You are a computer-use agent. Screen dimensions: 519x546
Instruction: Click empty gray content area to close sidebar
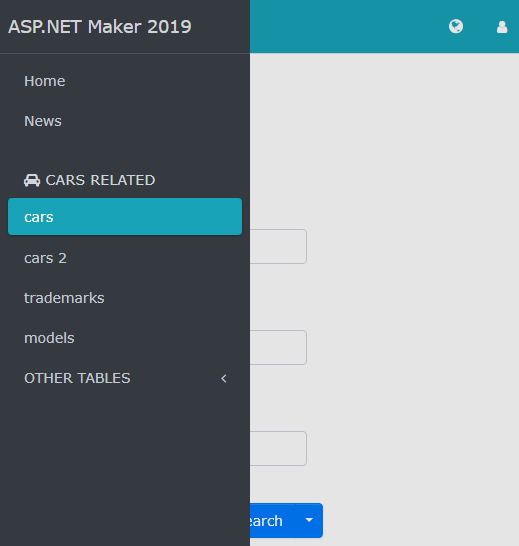click(411, 279)
